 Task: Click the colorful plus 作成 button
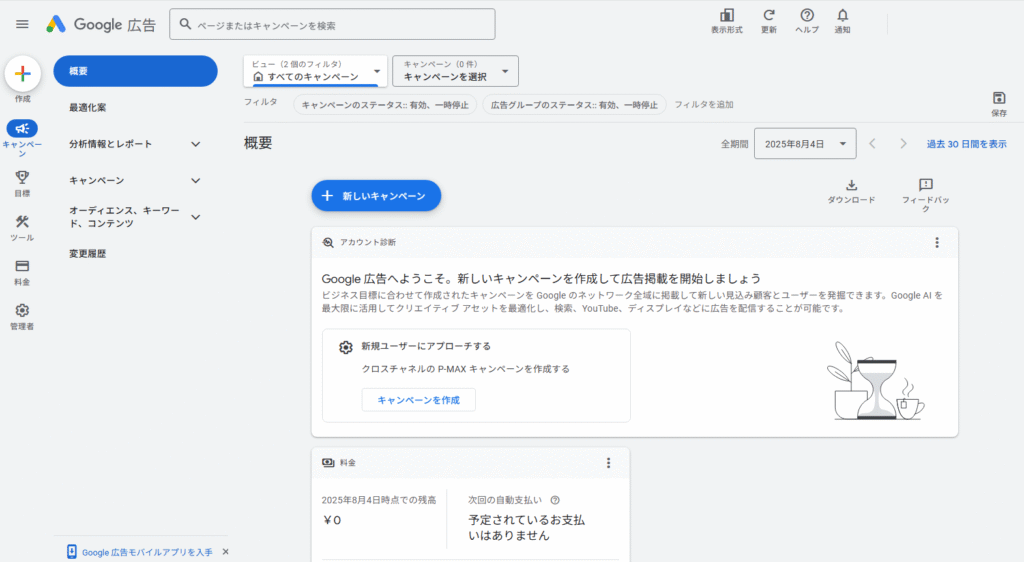pos(23,73)
